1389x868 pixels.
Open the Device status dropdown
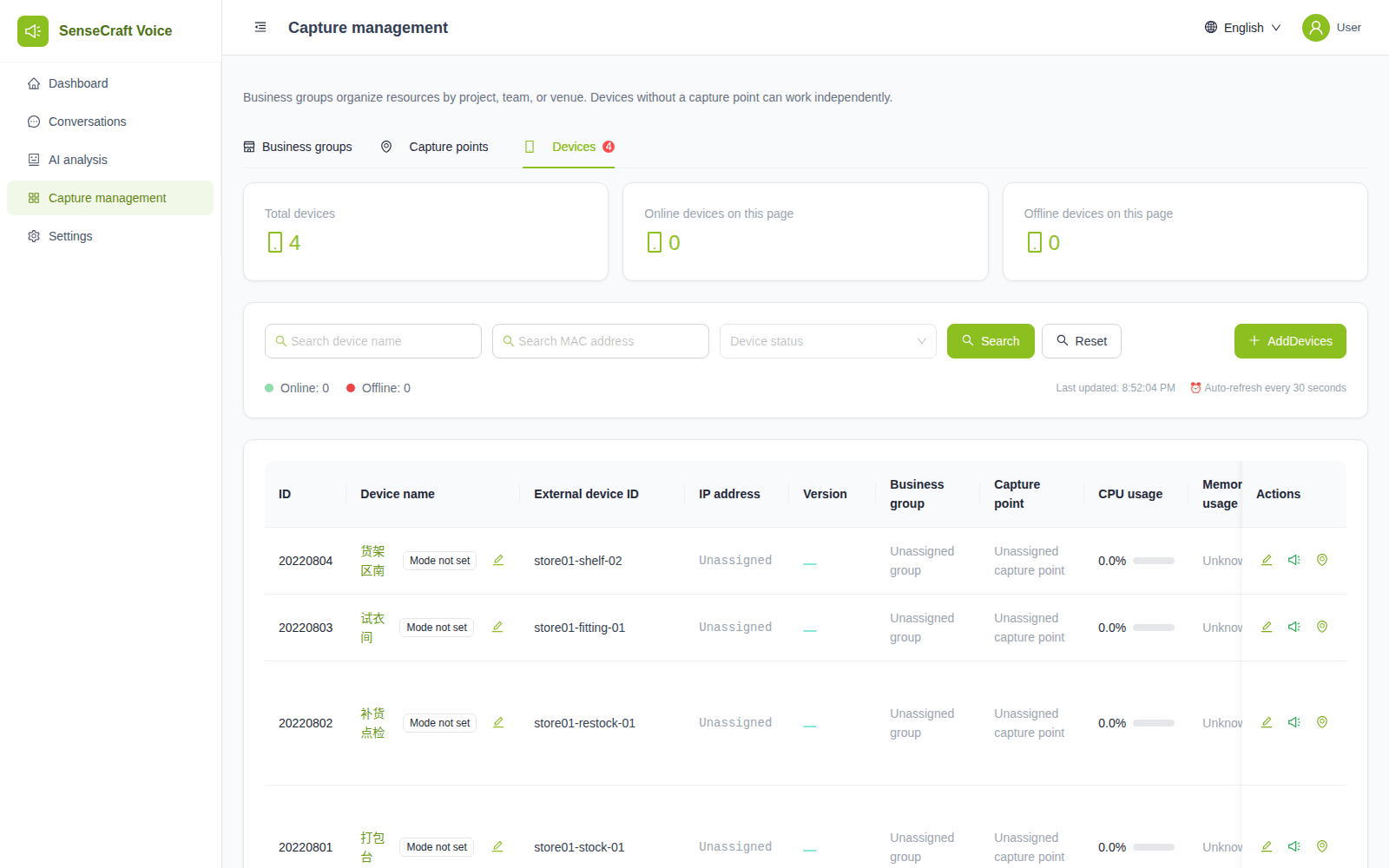(x=828, y=341)
